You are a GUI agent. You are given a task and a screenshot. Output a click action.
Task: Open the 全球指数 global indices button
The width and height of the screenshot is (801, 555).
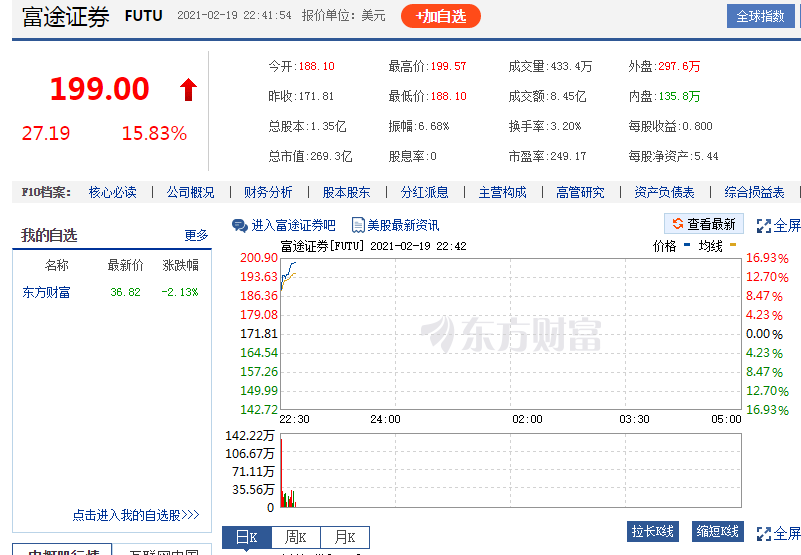pyautogui.click(x=760, y=16)
